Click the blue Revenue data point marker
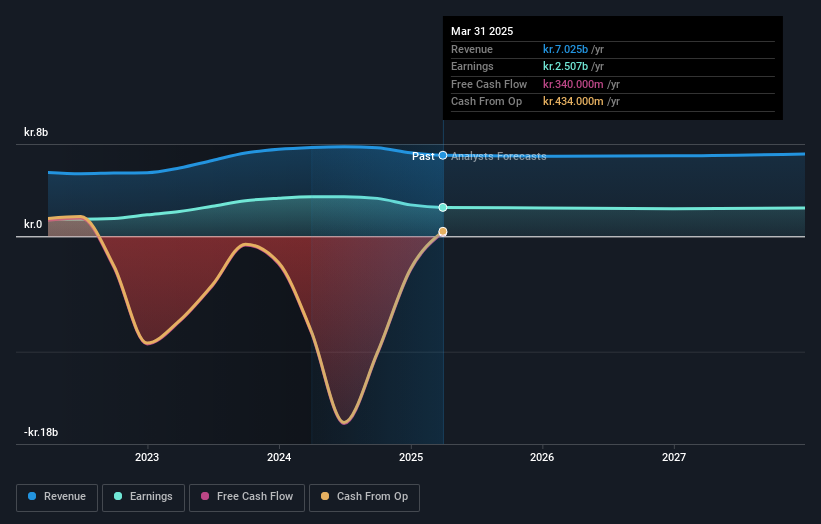 pyautogui.click(x=443, y=155)
